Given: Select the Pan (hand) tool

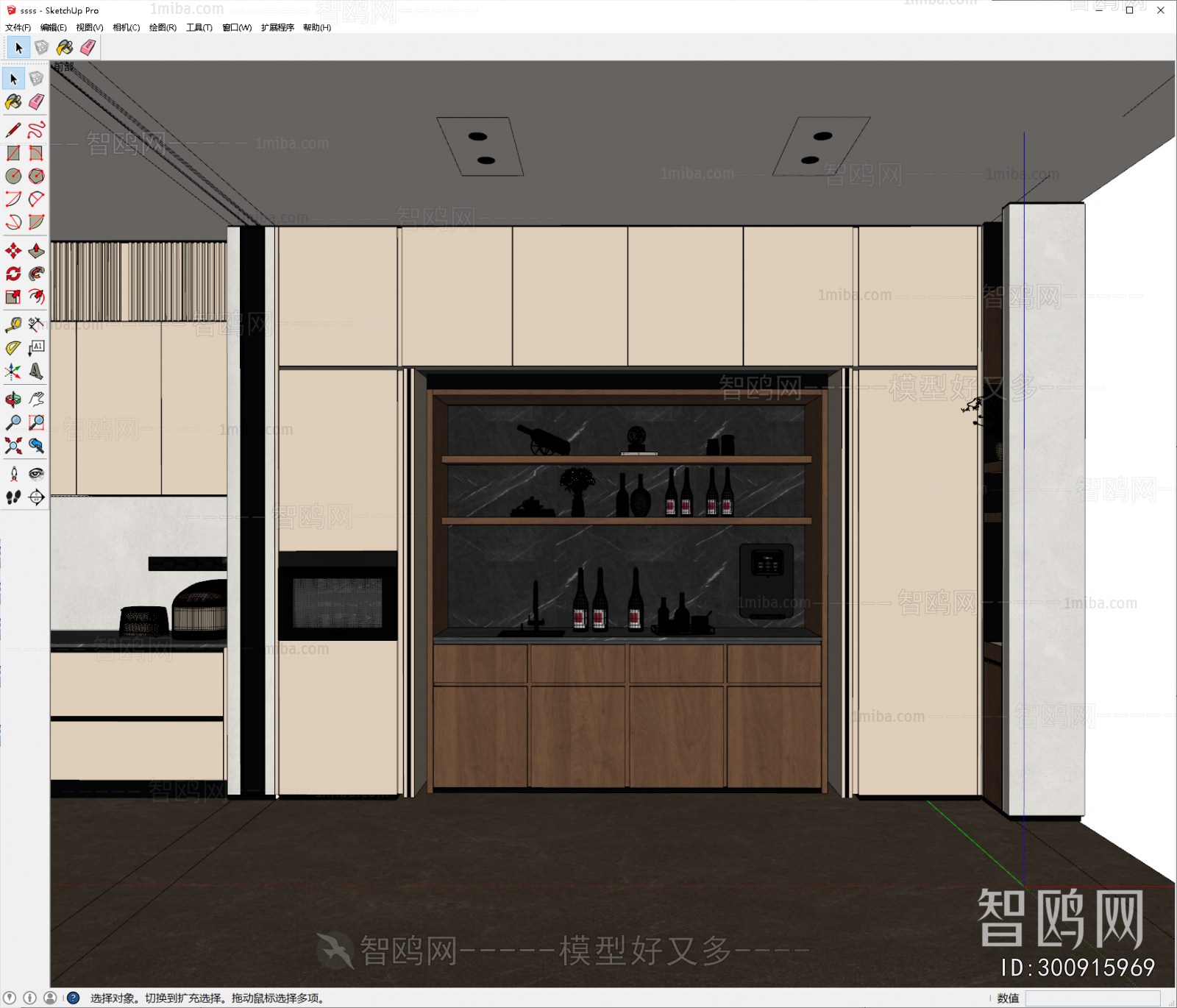Looking at the screenshot, I should coord(36,398).
